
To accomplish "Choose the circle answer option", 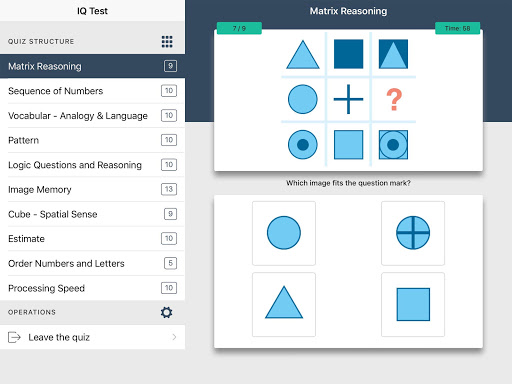I will point(284,233).
